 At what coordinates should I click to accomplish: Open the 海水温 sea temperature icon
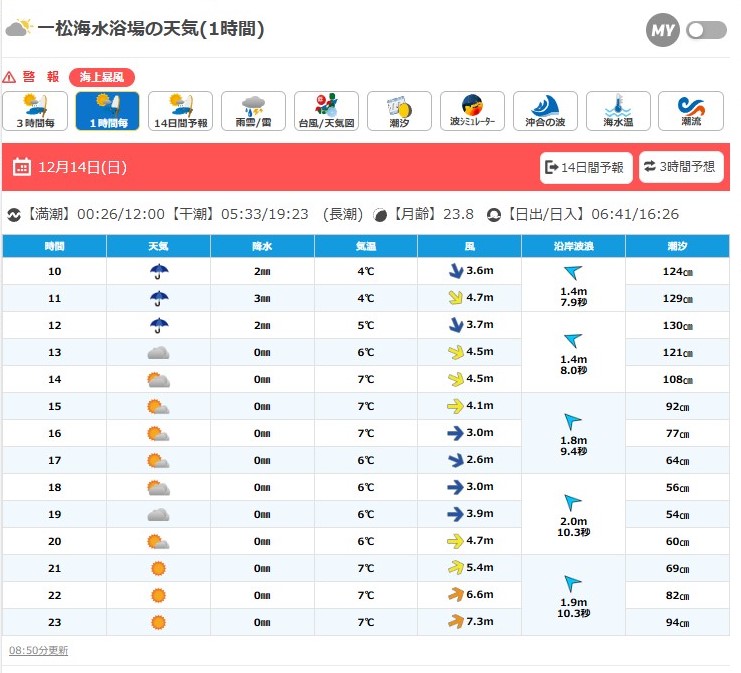coord(618,111)
